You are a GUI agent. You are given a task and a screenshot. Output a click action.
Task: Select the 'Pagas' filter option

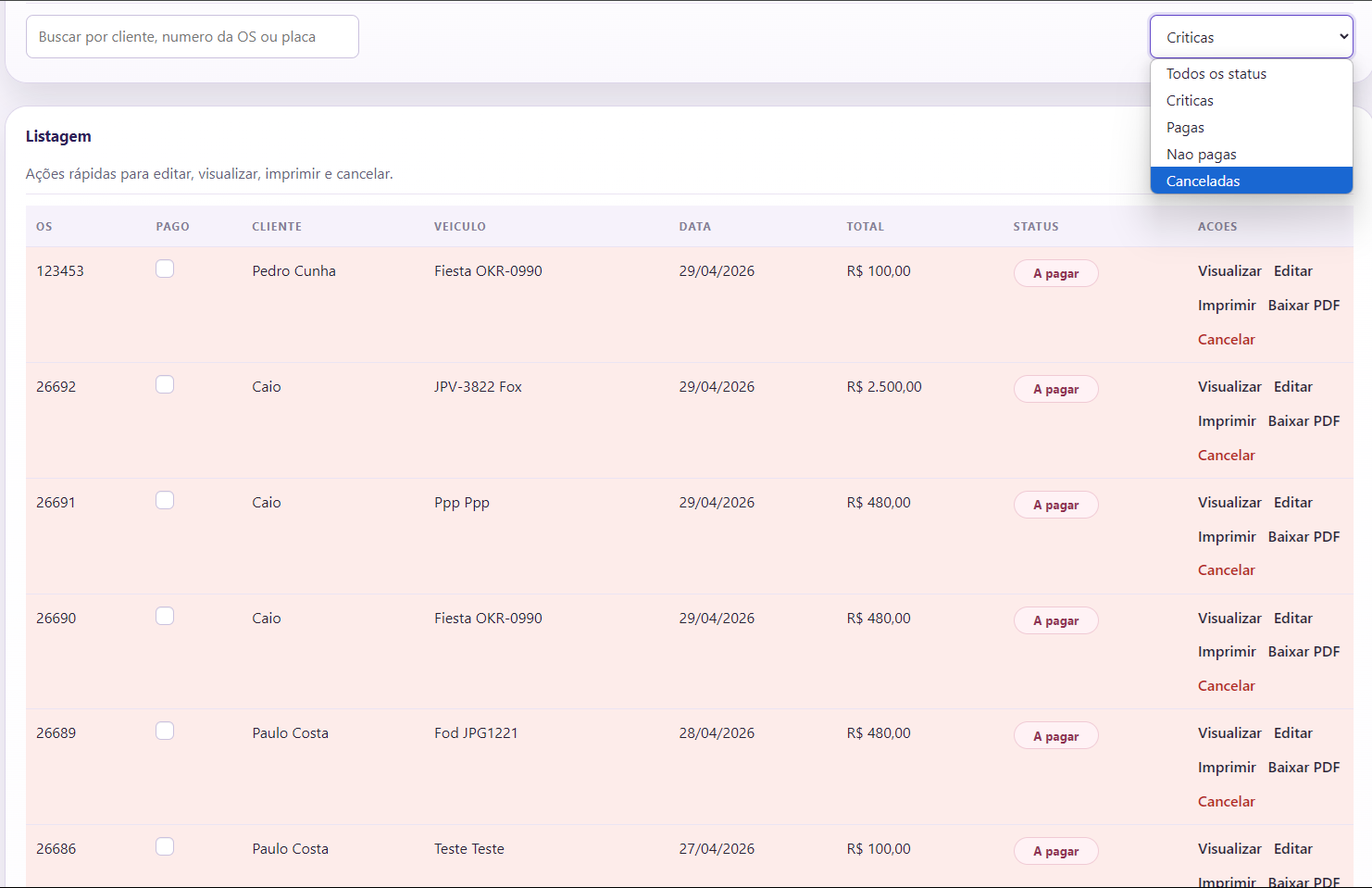[x=1252, y=128]
